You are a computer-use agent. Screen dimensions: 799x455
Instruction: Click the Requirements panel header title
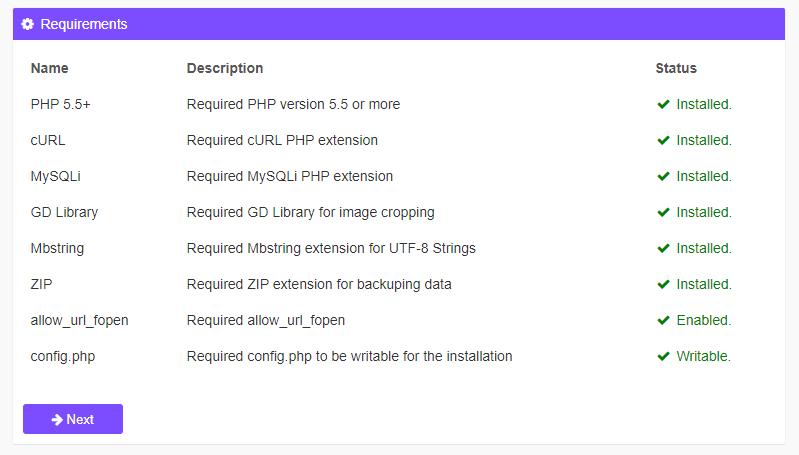point(84,24)
